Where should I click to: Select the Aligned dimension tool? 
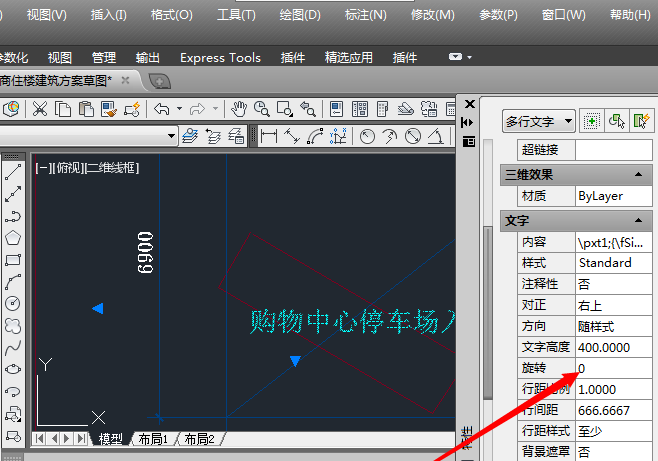click(x=292, y=136)
